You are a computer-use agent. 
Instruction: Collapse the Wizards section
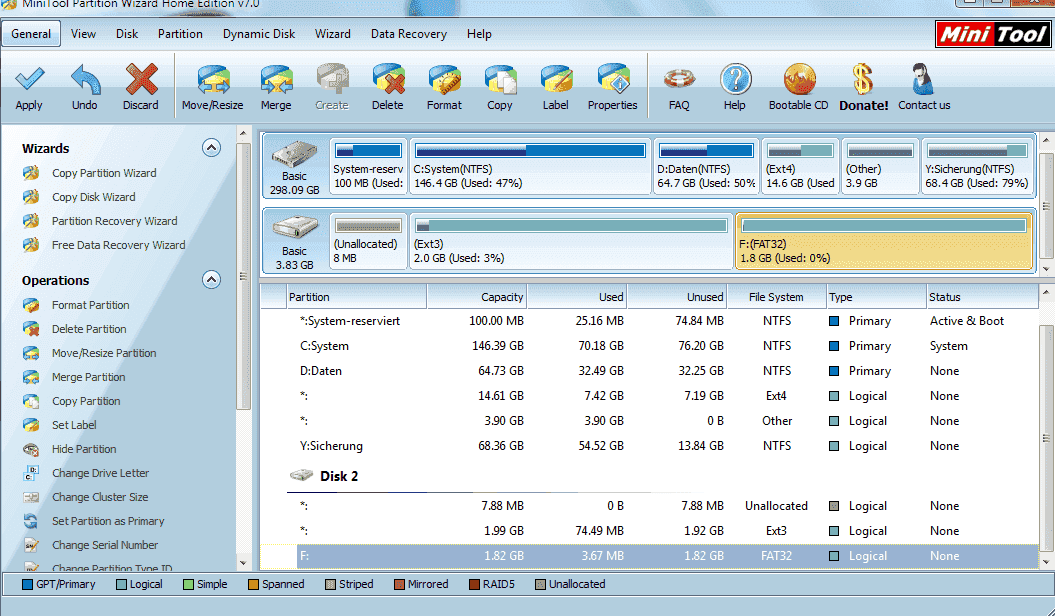pos(211,148)
